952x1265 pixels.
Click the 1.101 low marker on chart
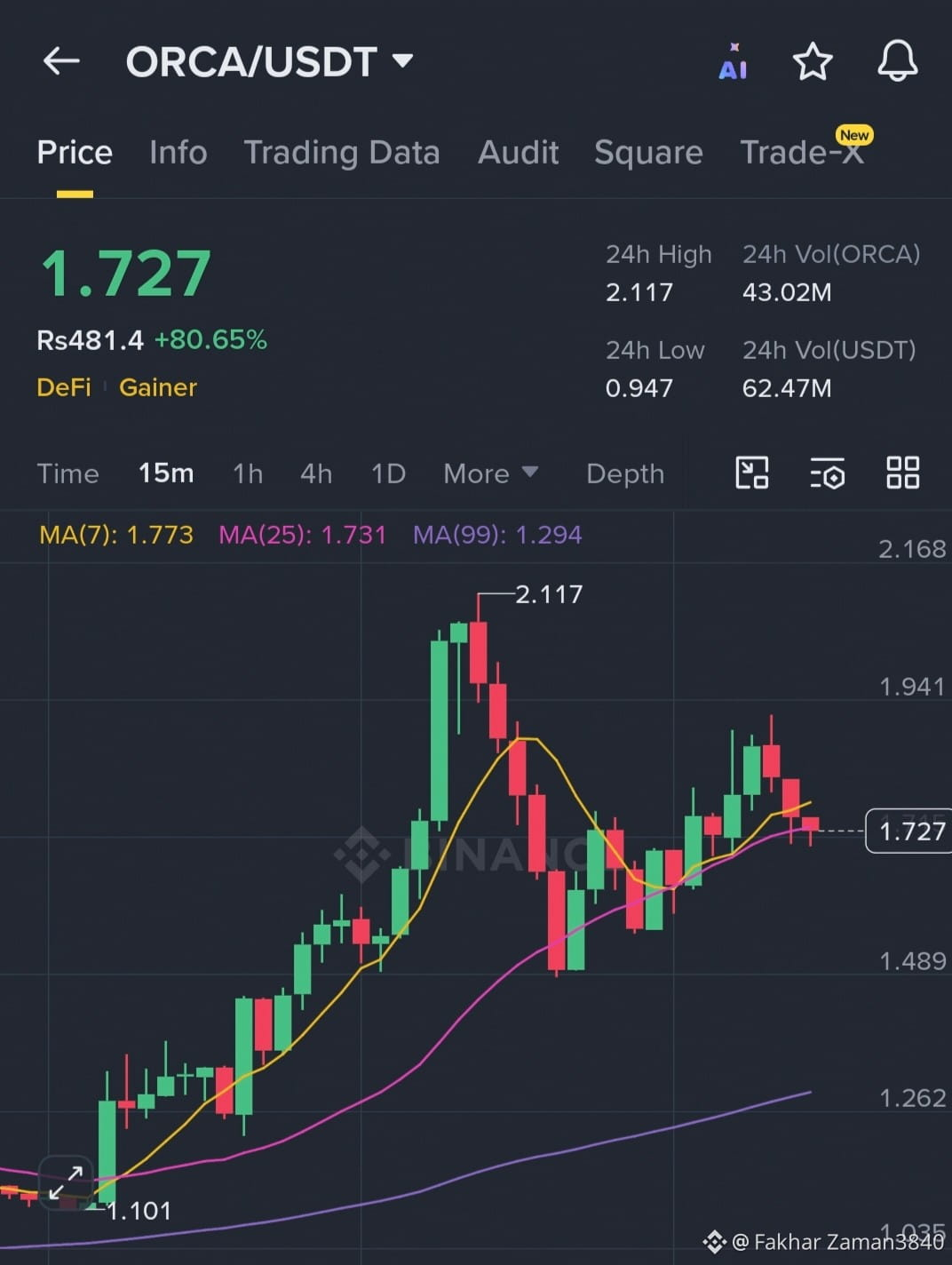click(x=139, y=1211)
